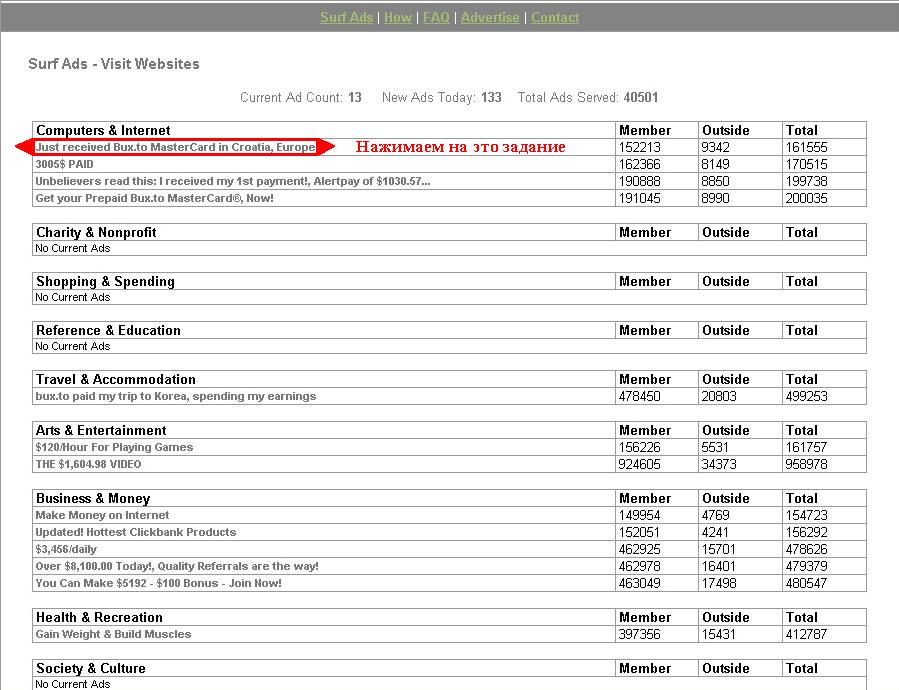Click member count 149954 for Make Money
899x690 pixels.
pos(640,516)
